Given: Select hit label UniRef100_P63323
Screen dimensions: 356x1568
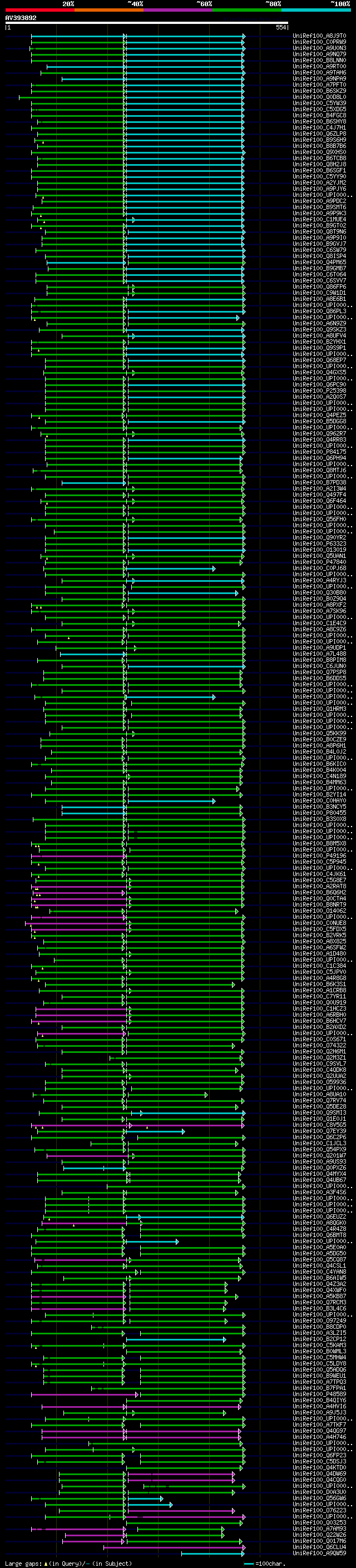Looking at the screenshot, I should click(319, 543).
